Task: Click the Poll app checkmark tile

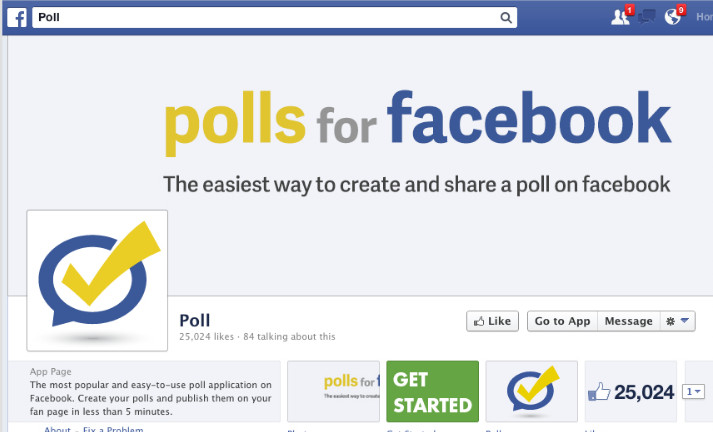Action: 531,392
